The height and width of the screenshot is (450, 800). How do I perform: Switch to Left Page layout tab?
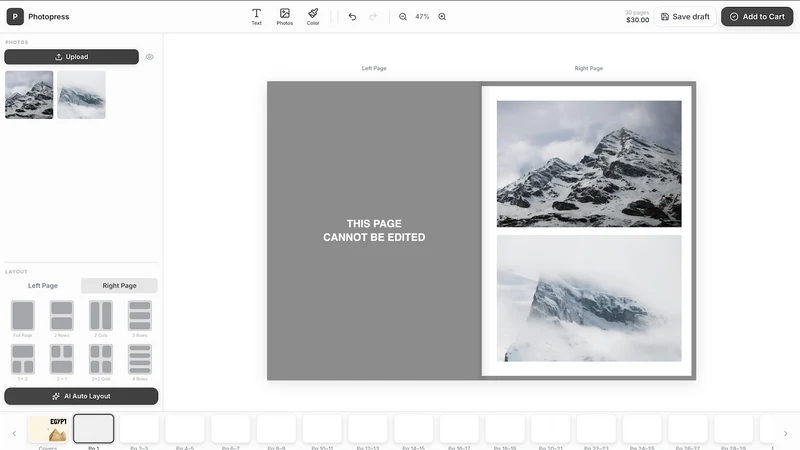43,285
